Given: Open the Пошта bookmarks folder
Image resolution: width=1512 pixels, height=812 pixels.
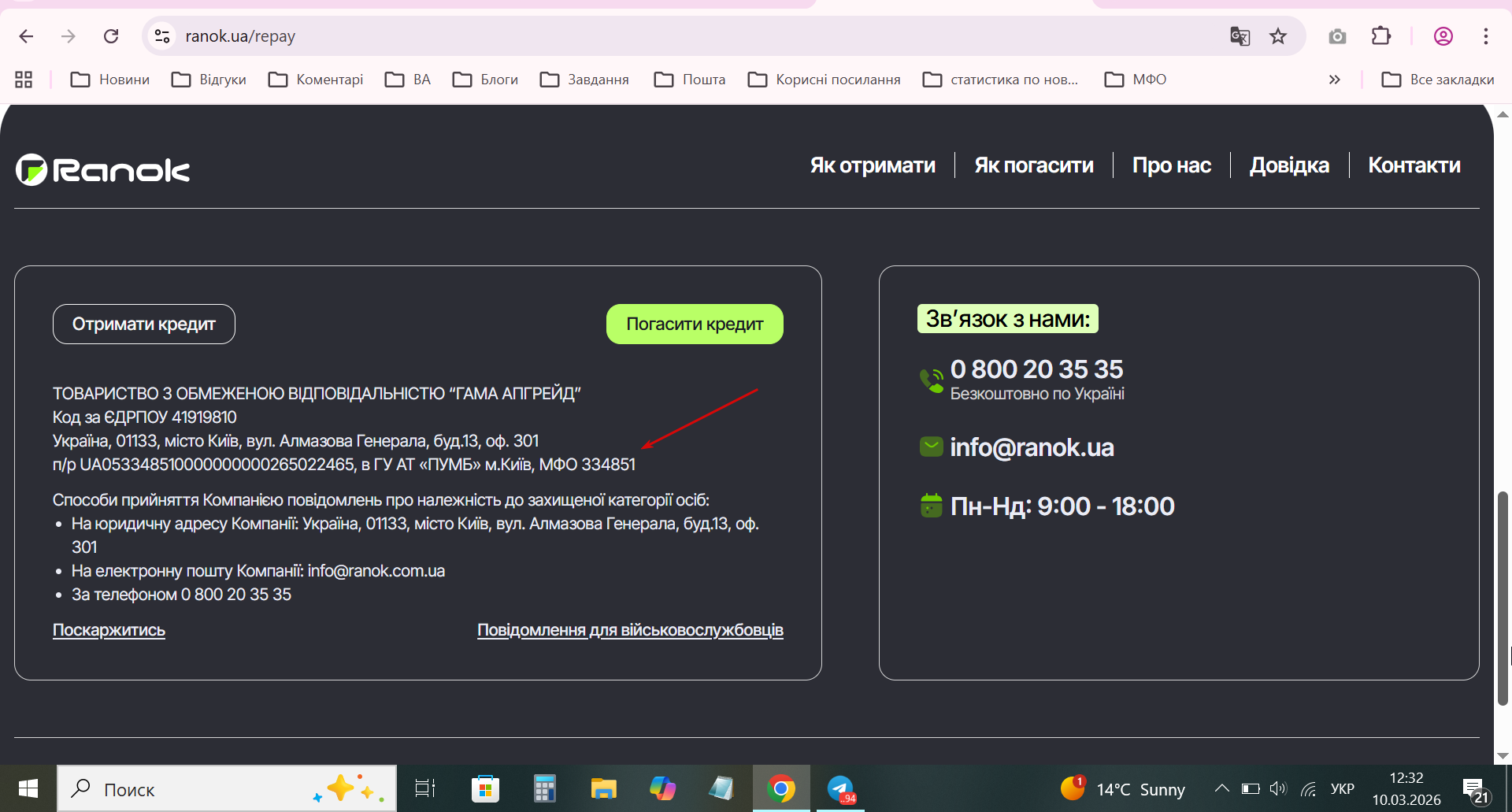Looking at the screenshot, I should (x=690, y=80).
